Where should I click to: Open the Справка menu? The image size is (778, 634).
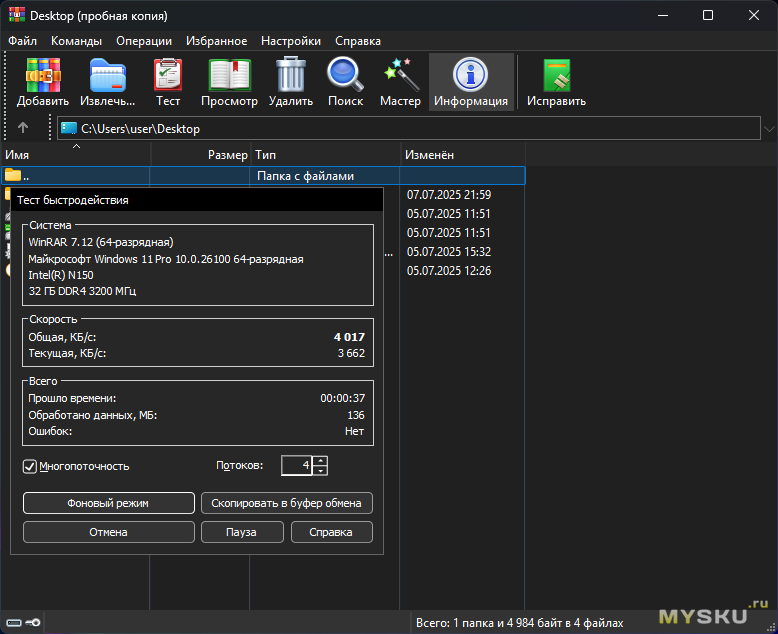358,41
